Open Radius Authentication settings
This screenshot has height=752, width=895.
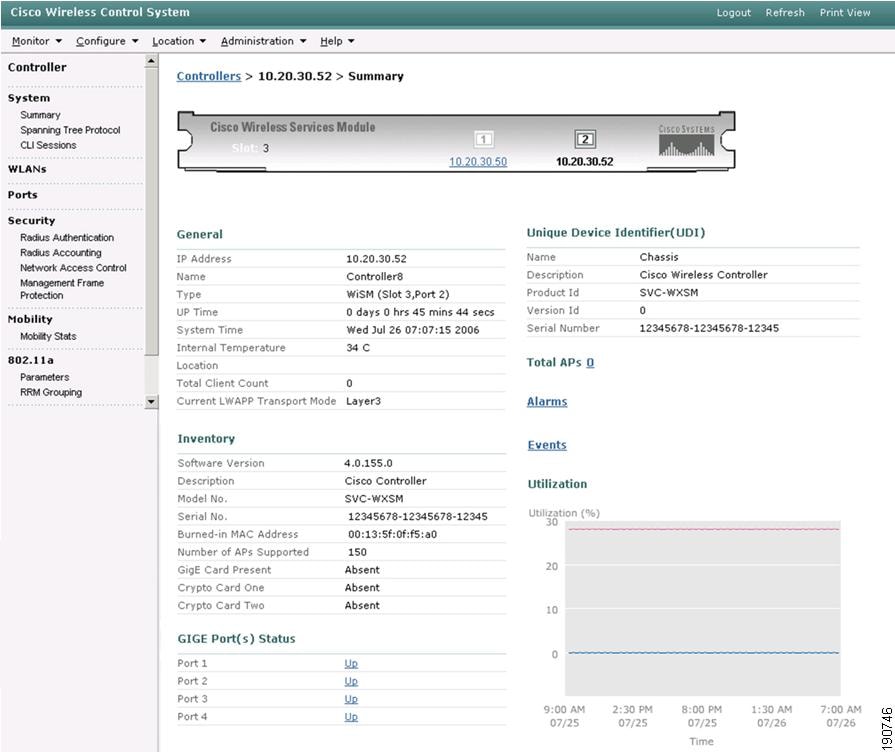click(67, 238)
